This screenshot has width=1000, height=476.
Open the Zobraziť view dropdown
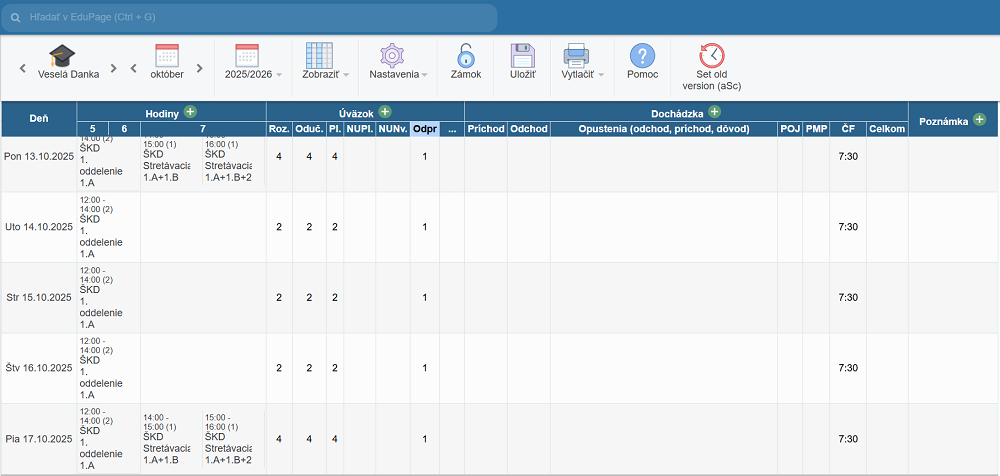[325, 75]
